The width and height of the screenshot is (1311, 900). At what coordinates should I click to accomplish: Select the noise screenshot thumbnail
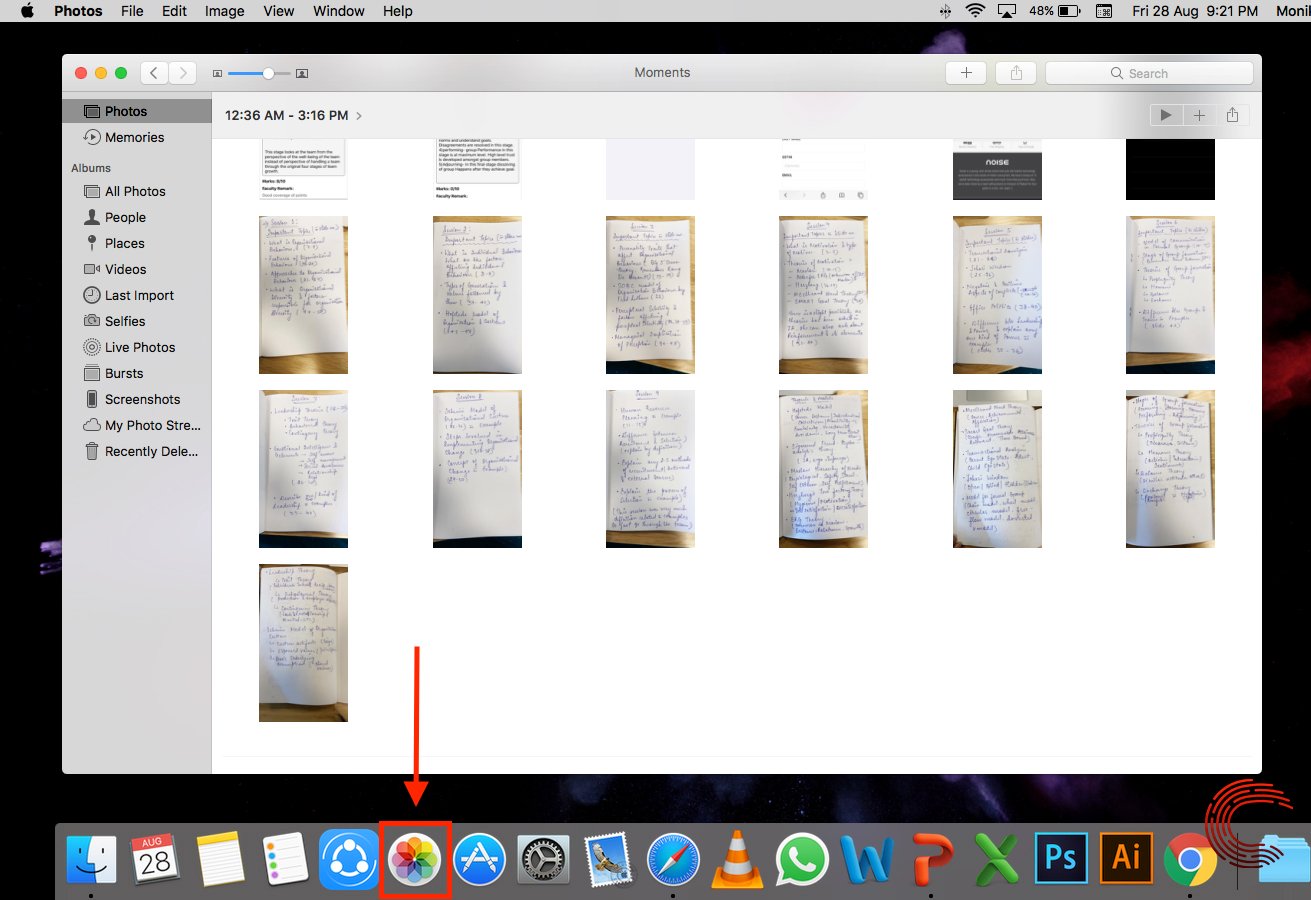pyautogui.click(x=997, y=170)
